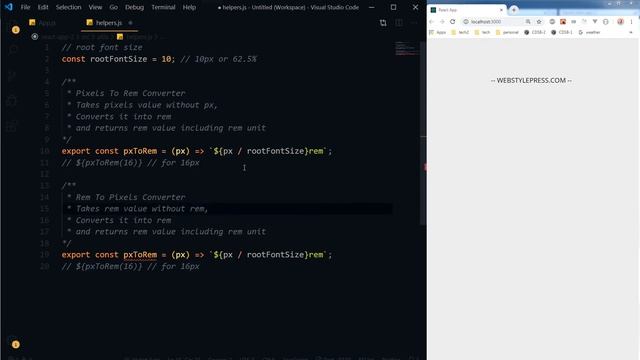Open the Go menu
The image size is (640, 360).
pos(113,7)
